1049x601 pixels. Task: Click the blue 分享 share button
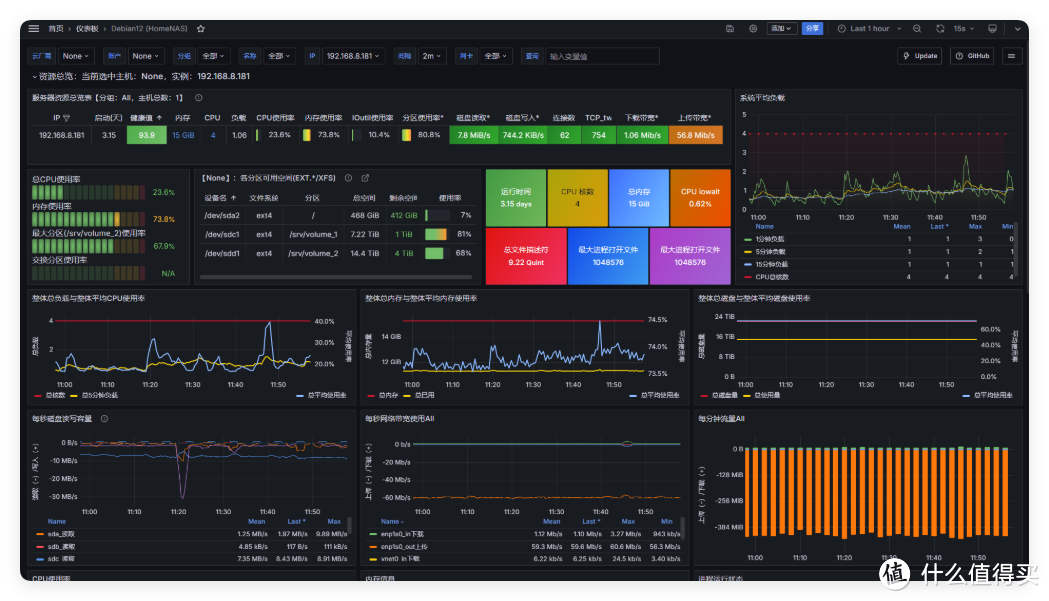(812, 29)
